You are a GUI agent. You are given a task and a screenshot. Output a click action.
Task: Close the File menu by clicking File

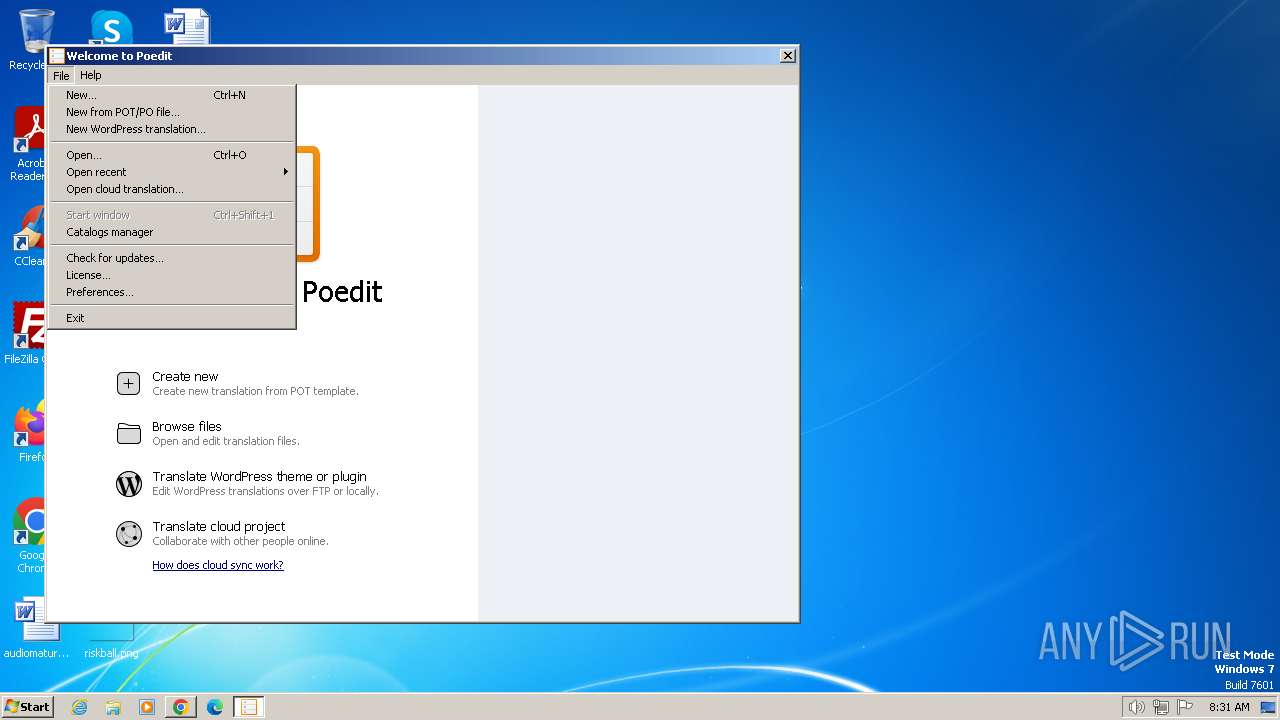tap(61, 75)
